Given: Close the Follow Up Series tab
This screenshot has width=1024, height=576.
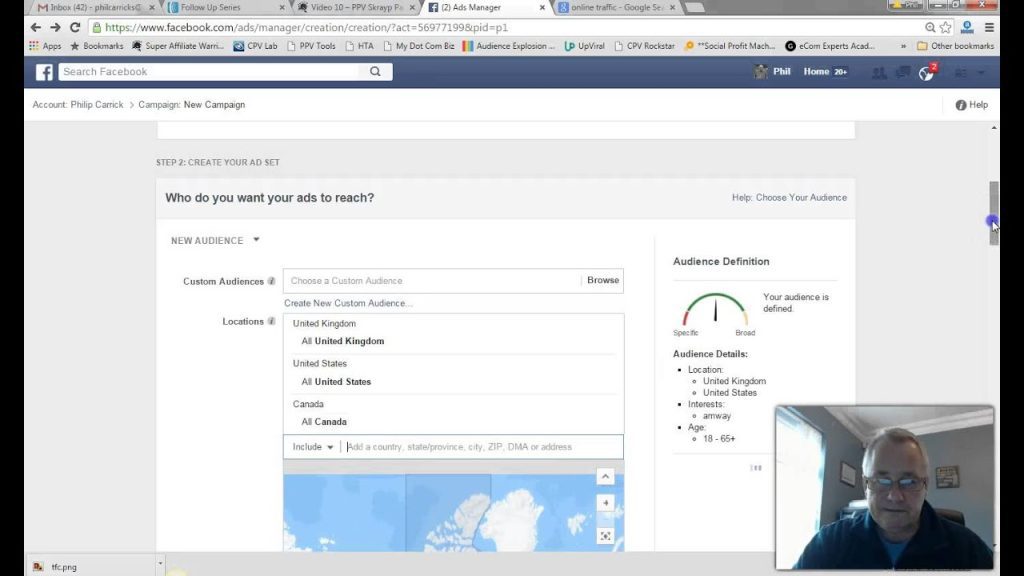Looking at the screenshot, I should (281, 7).
